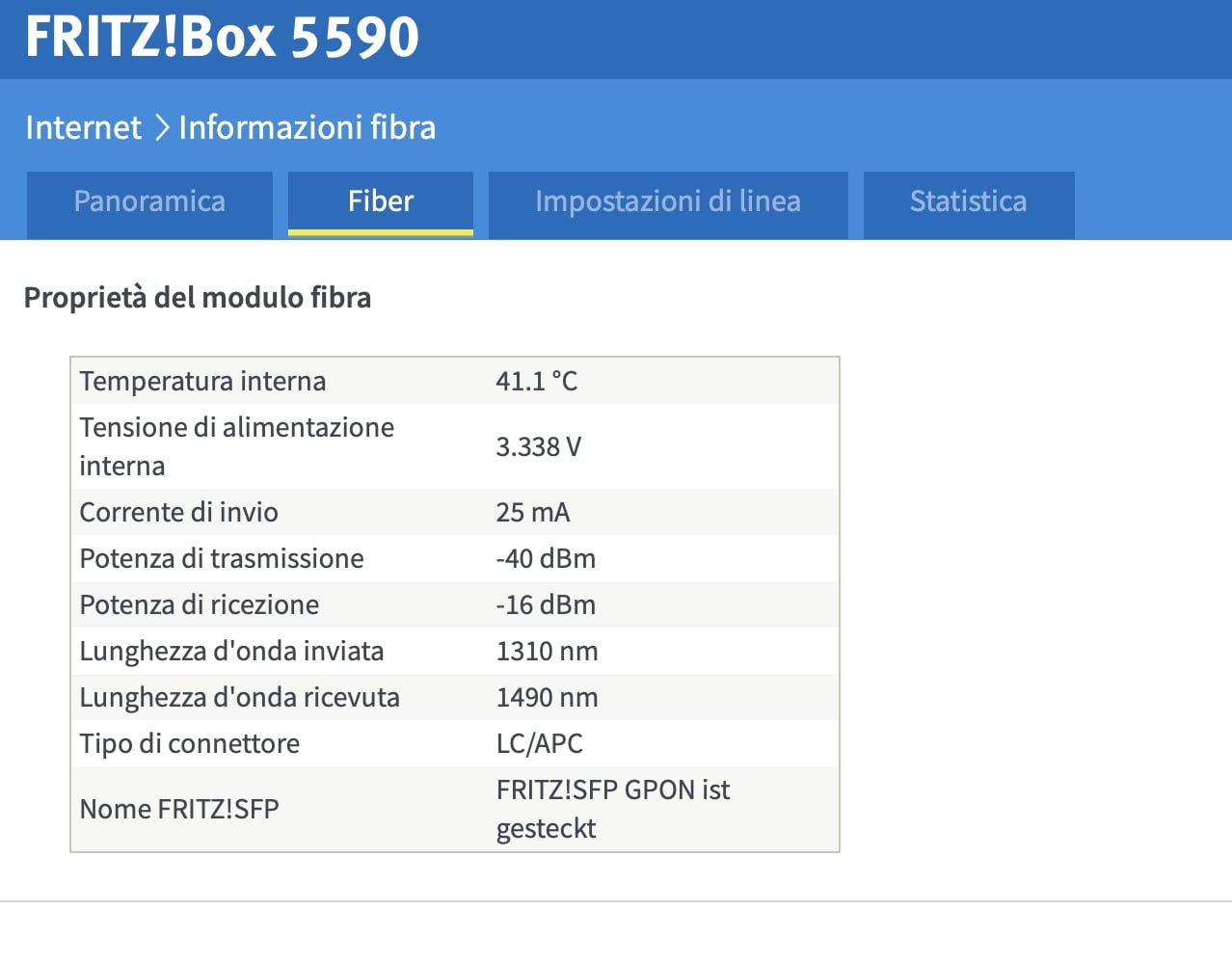Select the Fiber tab
Viewport: 1232px width, 964px height.
tap(381, 201)
